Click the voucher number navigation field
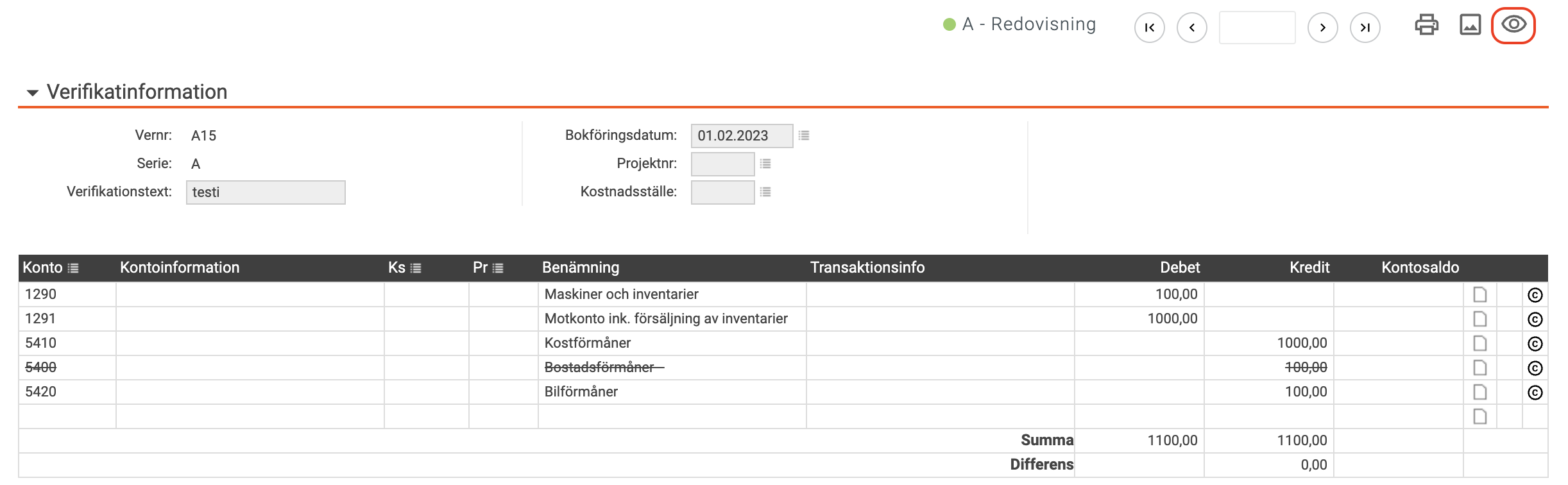Viewport: 1568px width, 485px height. point(1257,28)
